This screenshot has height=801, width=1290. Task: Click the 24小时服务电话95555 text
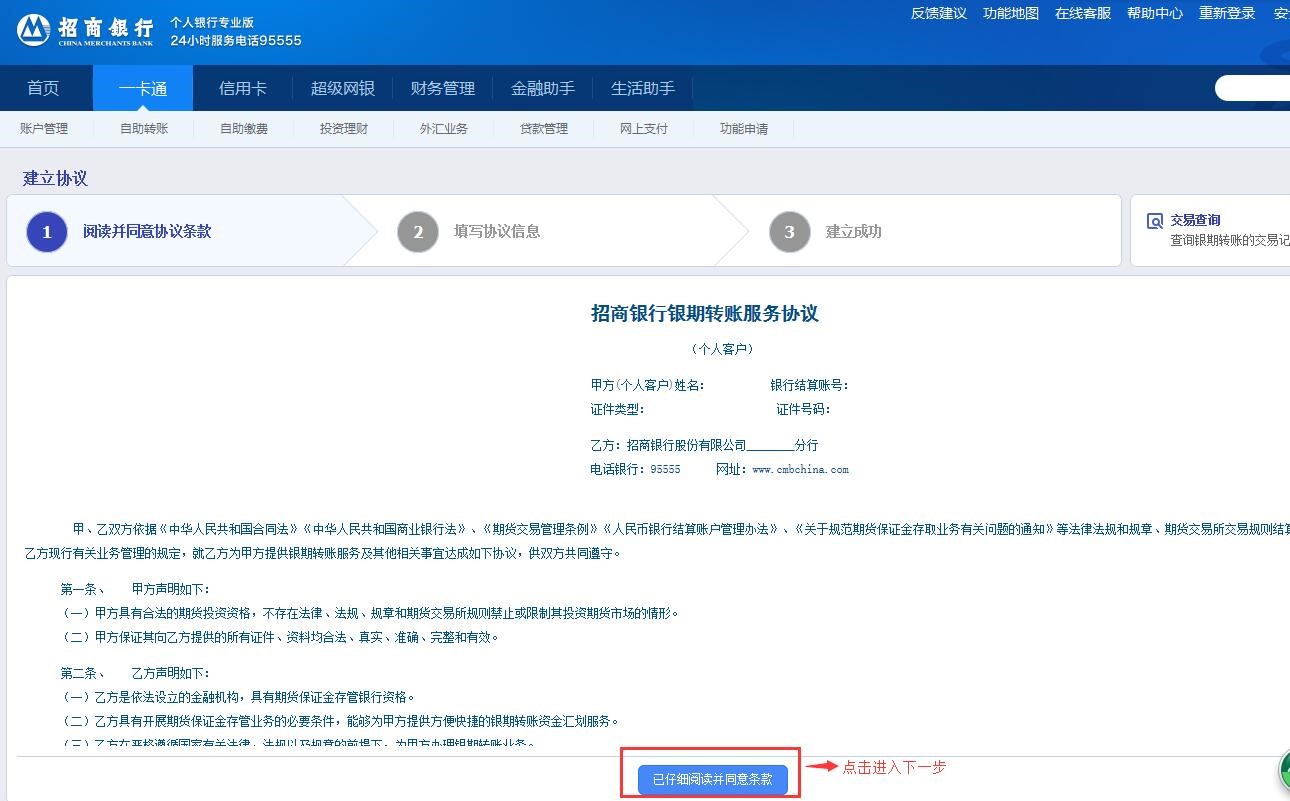click(x=236, y=41)
